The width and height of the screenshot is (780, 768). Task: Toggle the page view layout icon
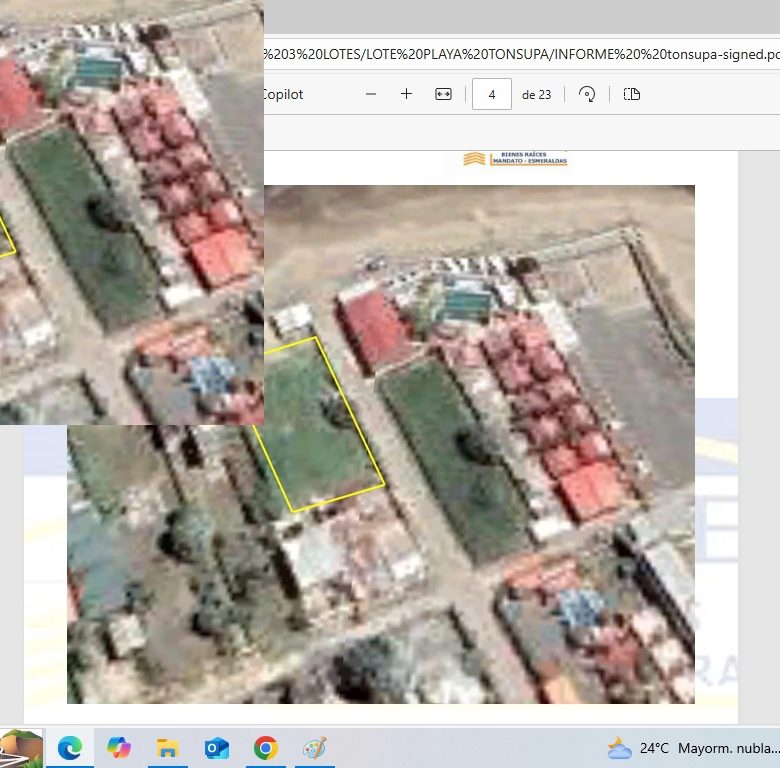631,94
